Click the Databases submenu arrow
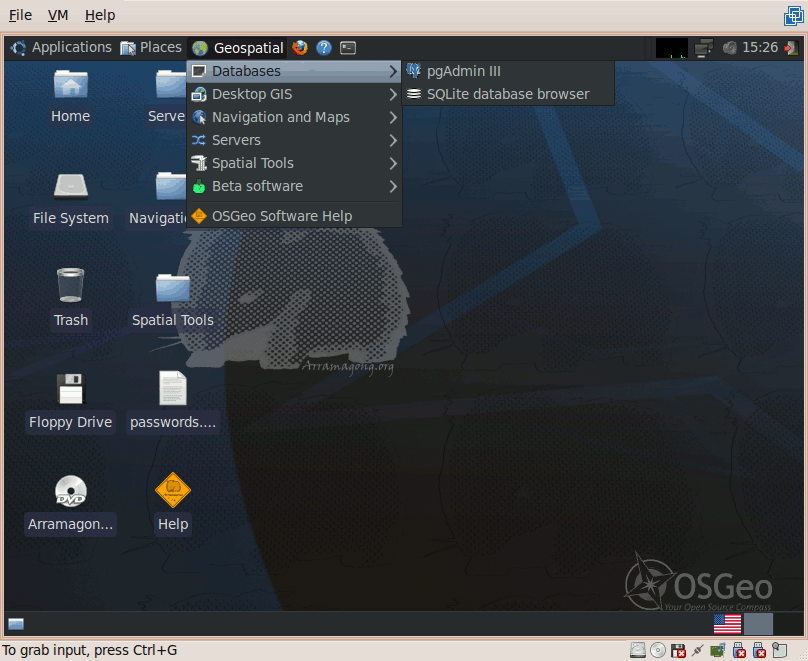The width and height of the screenshot is (808, 661). [x=393, y=71]
